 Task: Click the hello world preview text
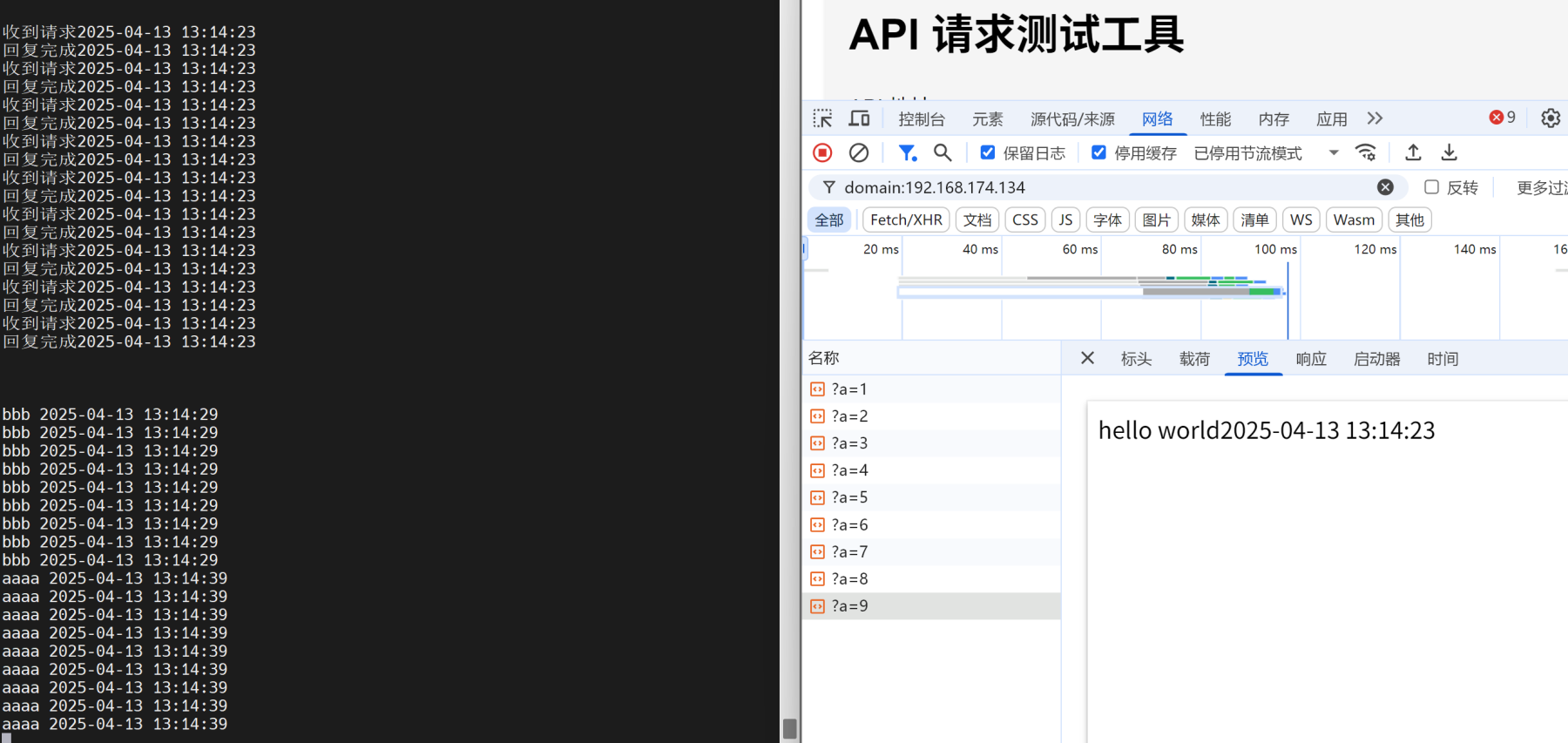1267,430
